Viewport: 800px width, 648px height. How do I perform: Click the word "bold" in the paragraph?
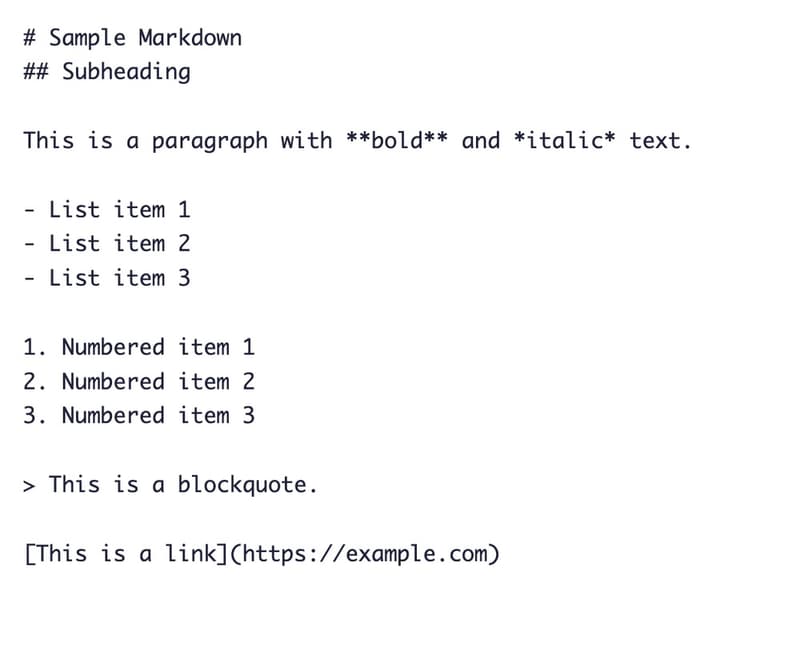[397, 141]
